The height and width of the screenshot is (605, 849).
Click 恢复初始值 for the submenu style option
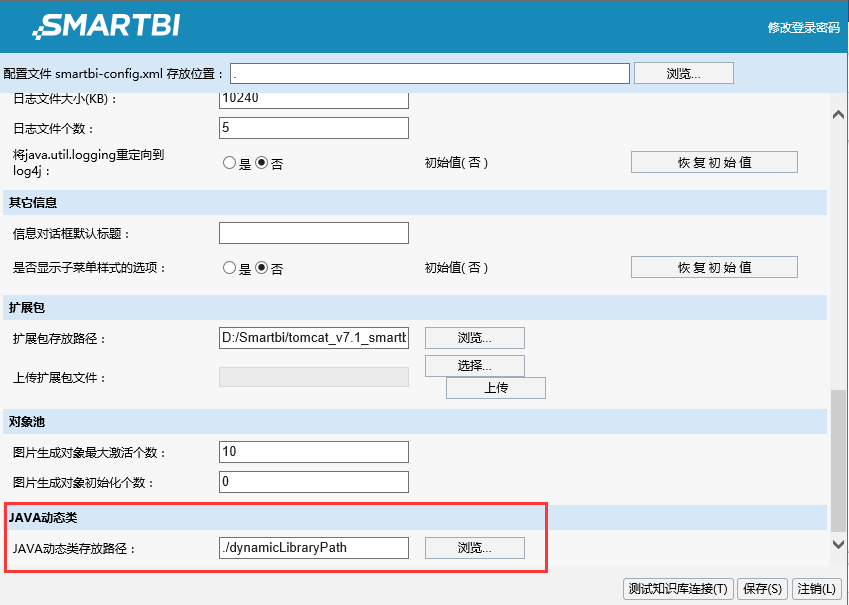click(714, 267)
